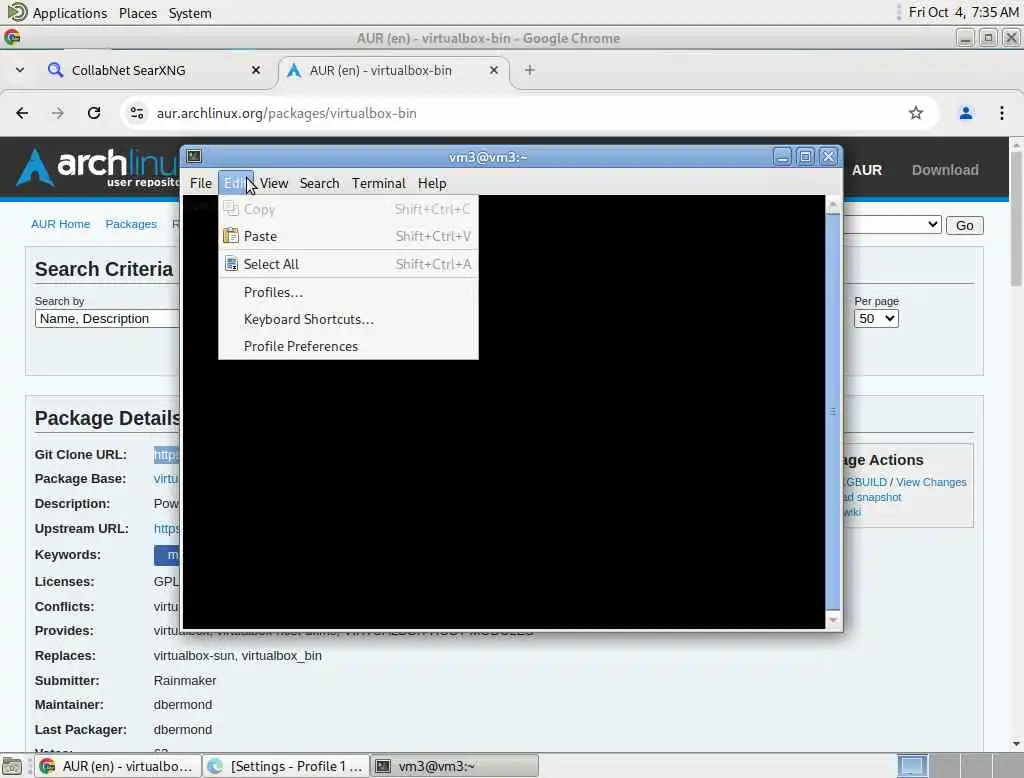Open site information icon beside the URL
1024x778 pixels.
(136, 113)
